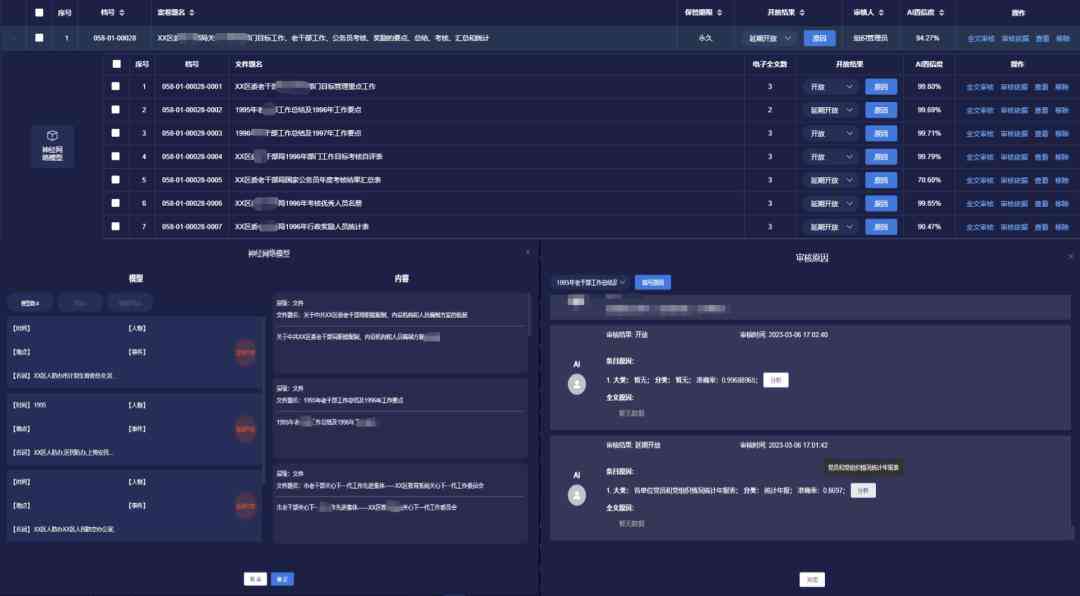Click the 组织管理员 reviewer cell
This screenshot has height=596, width=1080.
point(870,39)
